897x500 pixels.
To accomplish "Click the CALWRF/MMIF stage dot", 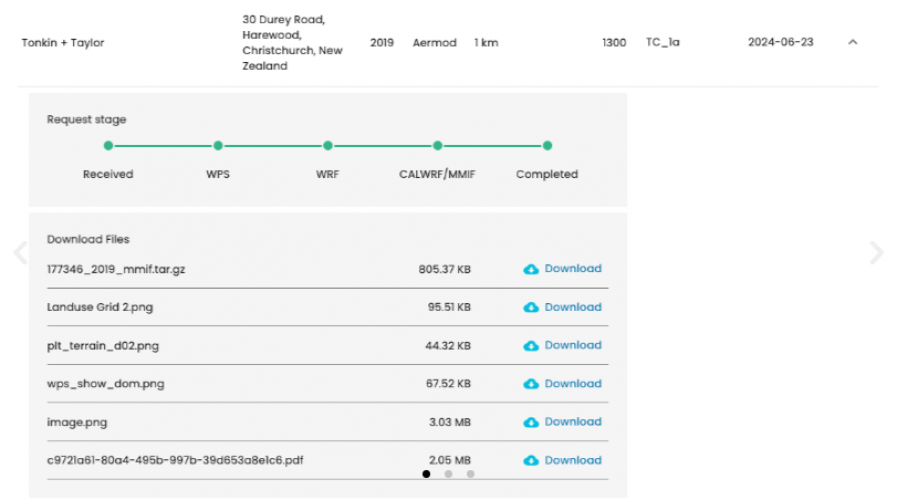I will pos(438,146).
